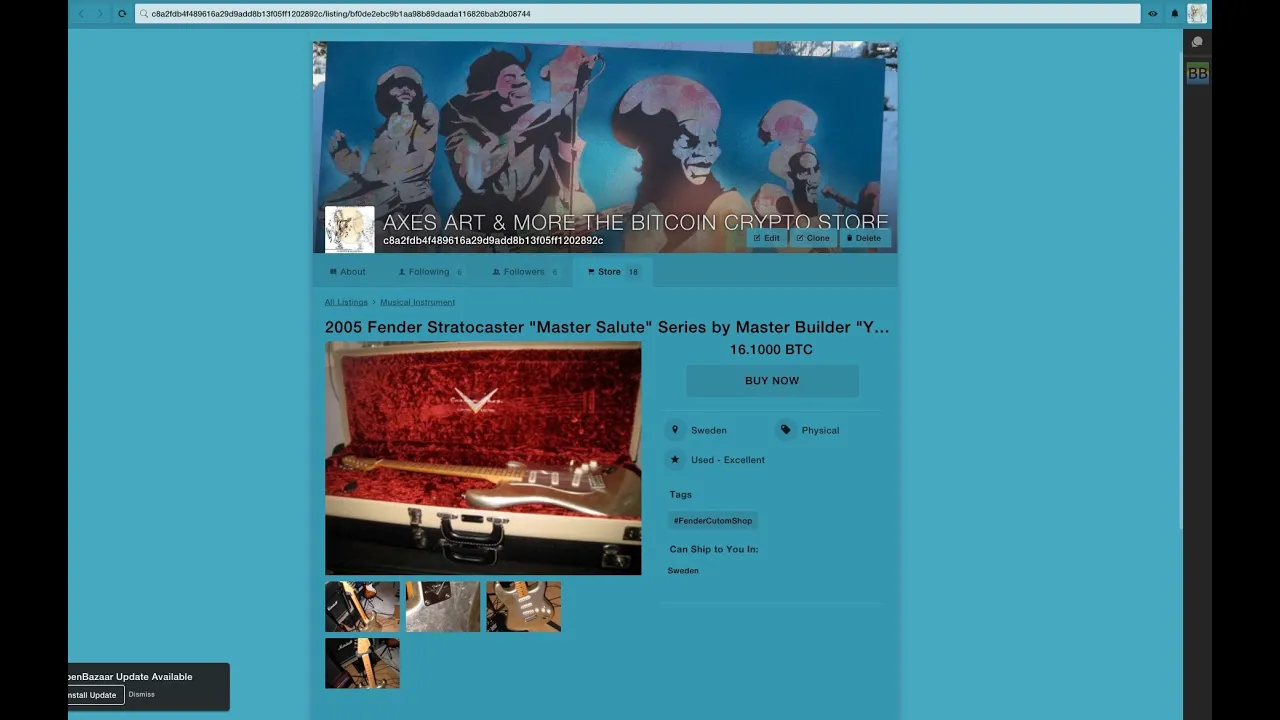Edit this listing

tap(767, 238)
